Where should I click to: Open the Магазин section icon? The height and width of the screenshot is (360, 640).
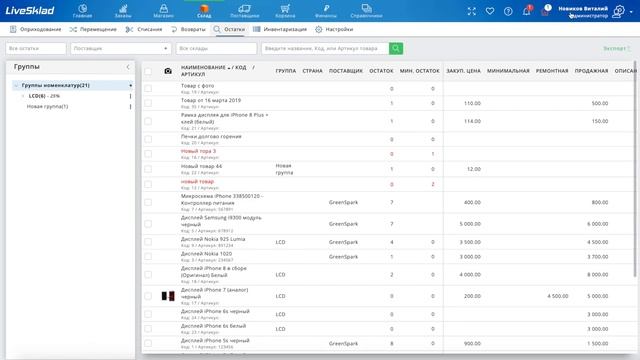pyautogui.click(x=163, y=11)
